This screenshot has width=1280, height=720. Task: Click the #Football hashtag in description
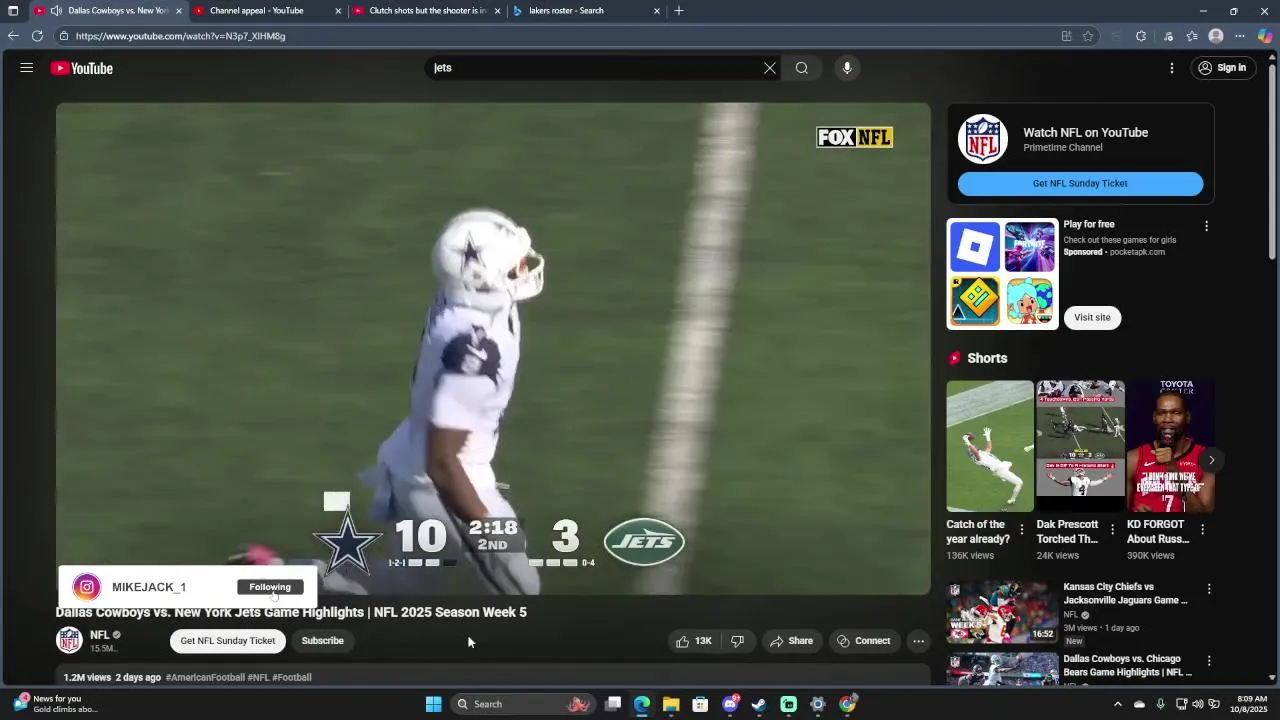point(292,678)
